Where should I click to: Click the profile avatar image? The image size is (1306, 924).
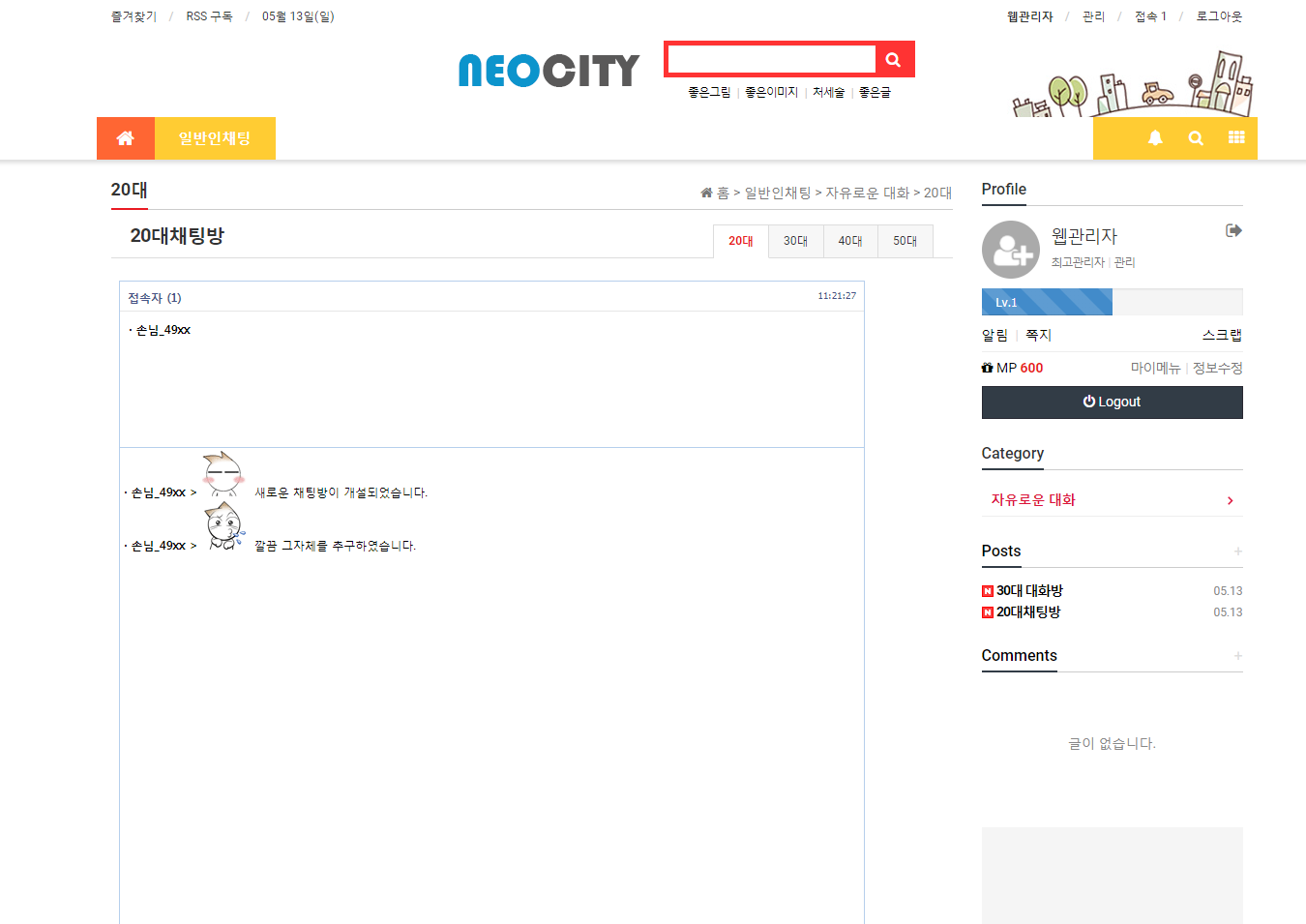[1011, 250]
